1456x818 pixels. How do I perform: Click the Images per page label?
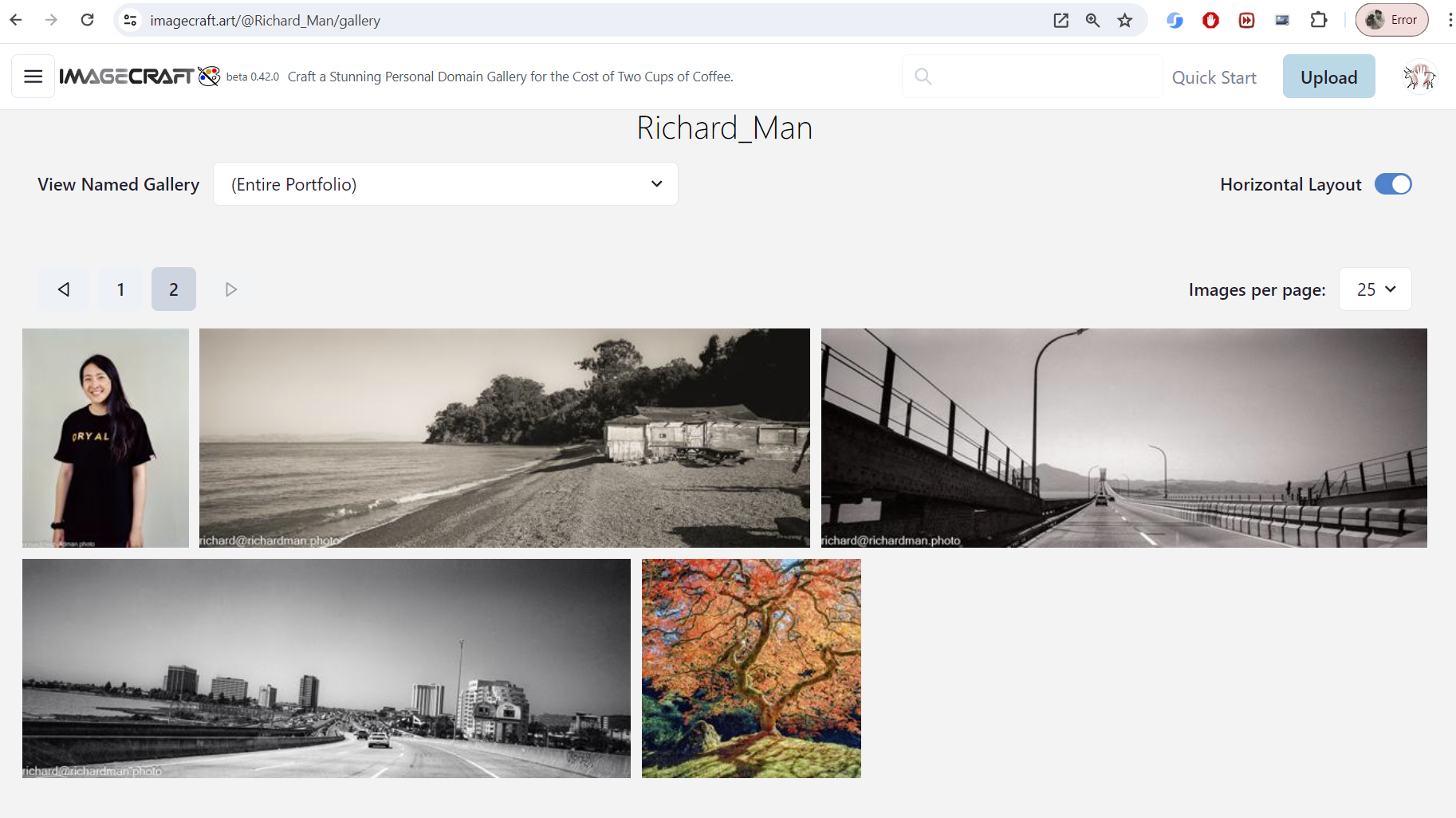tap(1257, 290)
